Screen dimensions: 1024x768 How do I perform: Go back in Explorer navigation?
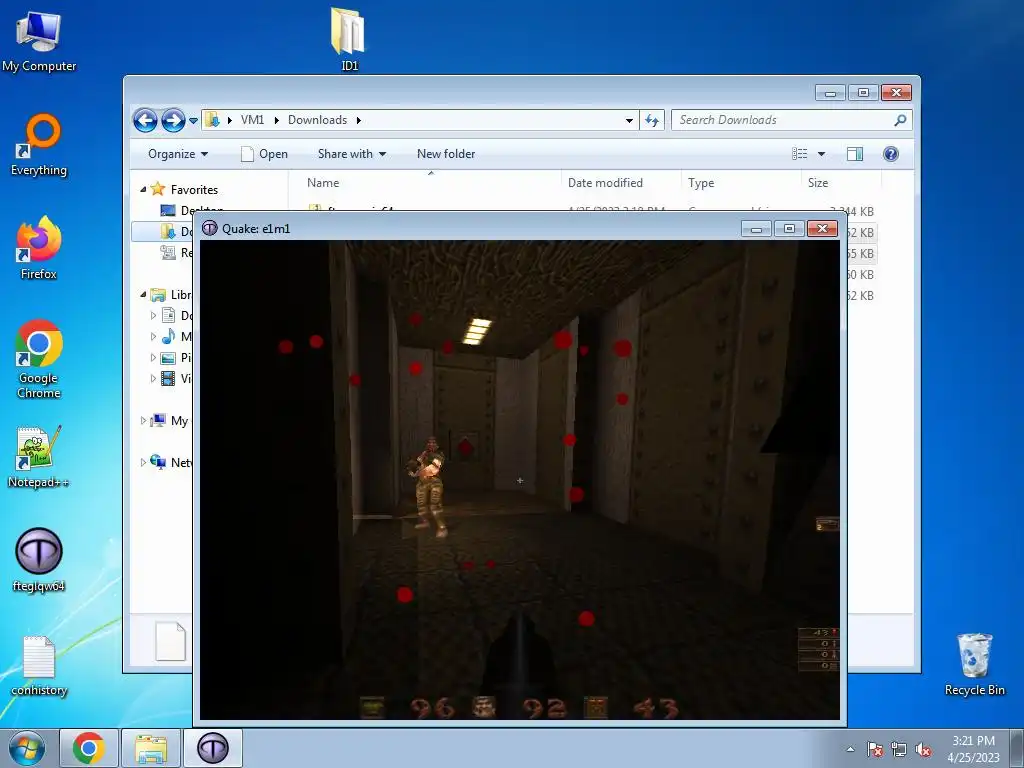click(145, 120)
